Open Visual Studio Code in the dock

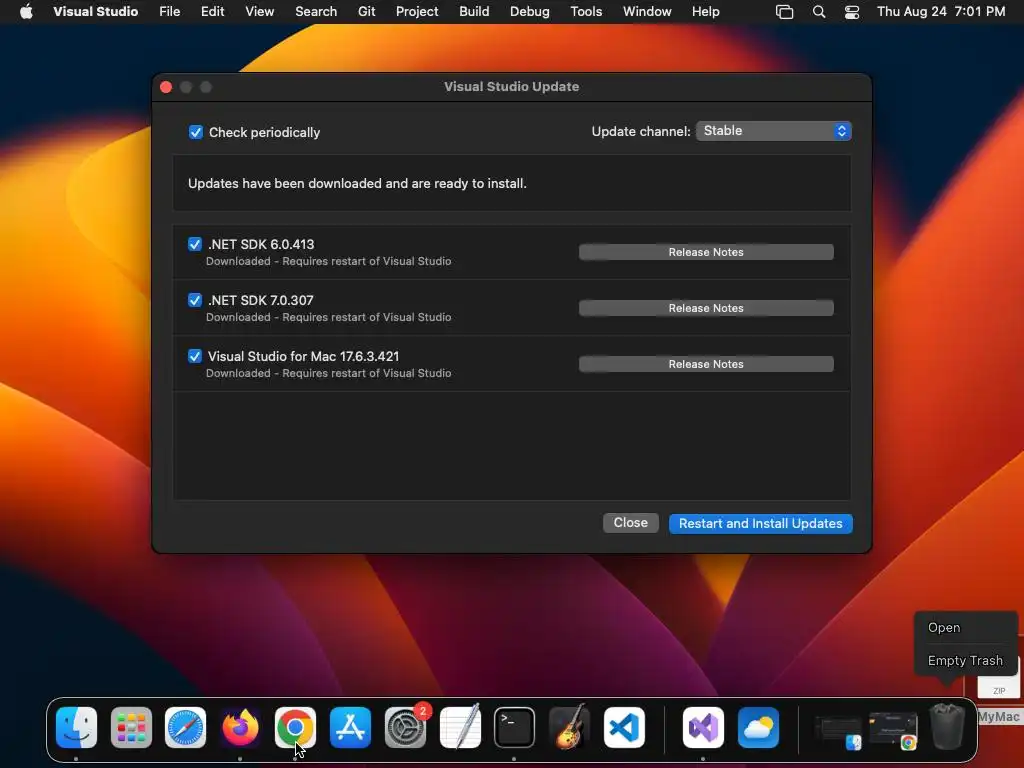pyautogui.click(x=624, y=727)
